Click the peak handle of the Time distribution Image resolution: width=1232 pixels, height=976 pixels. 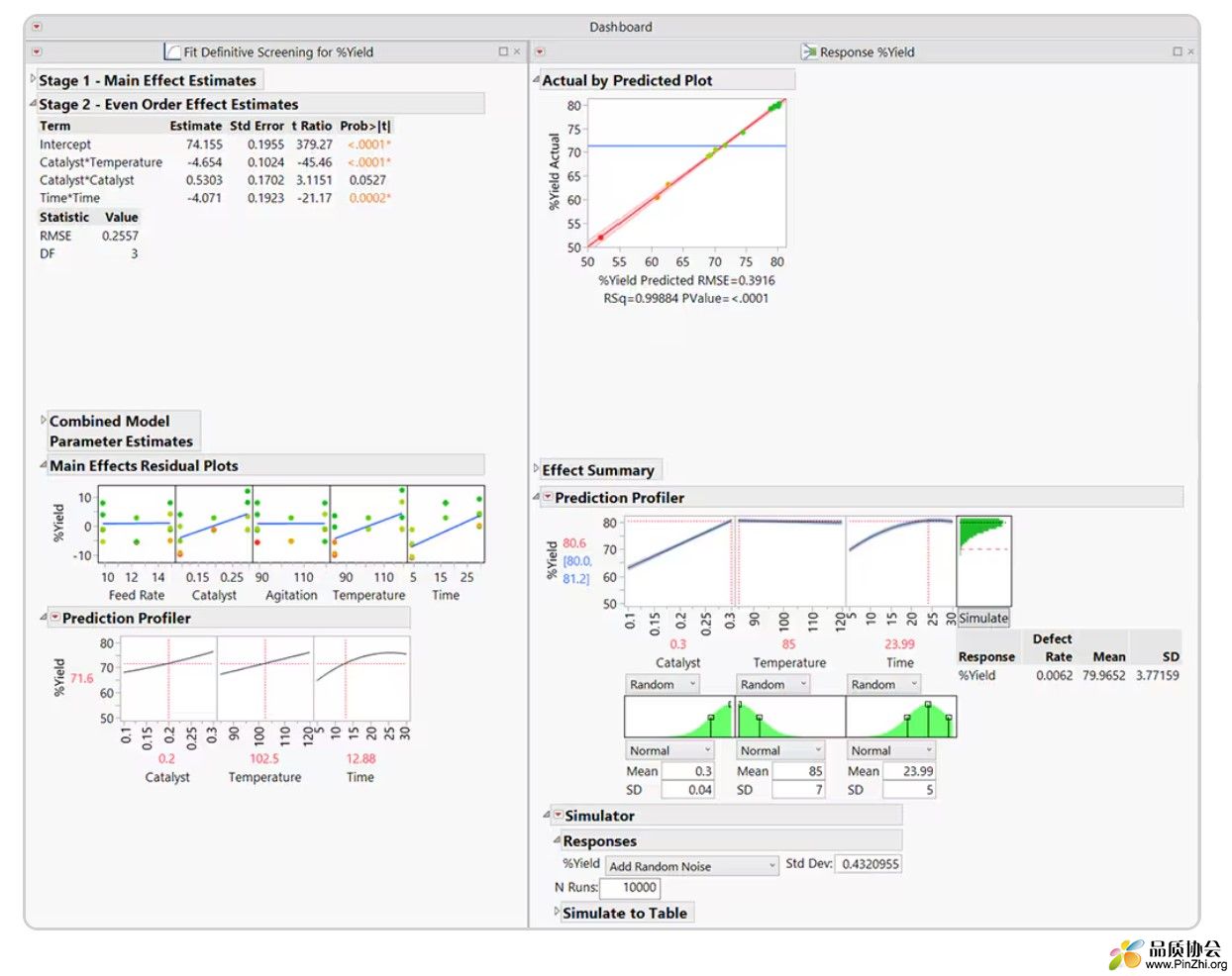pos(927,704)
